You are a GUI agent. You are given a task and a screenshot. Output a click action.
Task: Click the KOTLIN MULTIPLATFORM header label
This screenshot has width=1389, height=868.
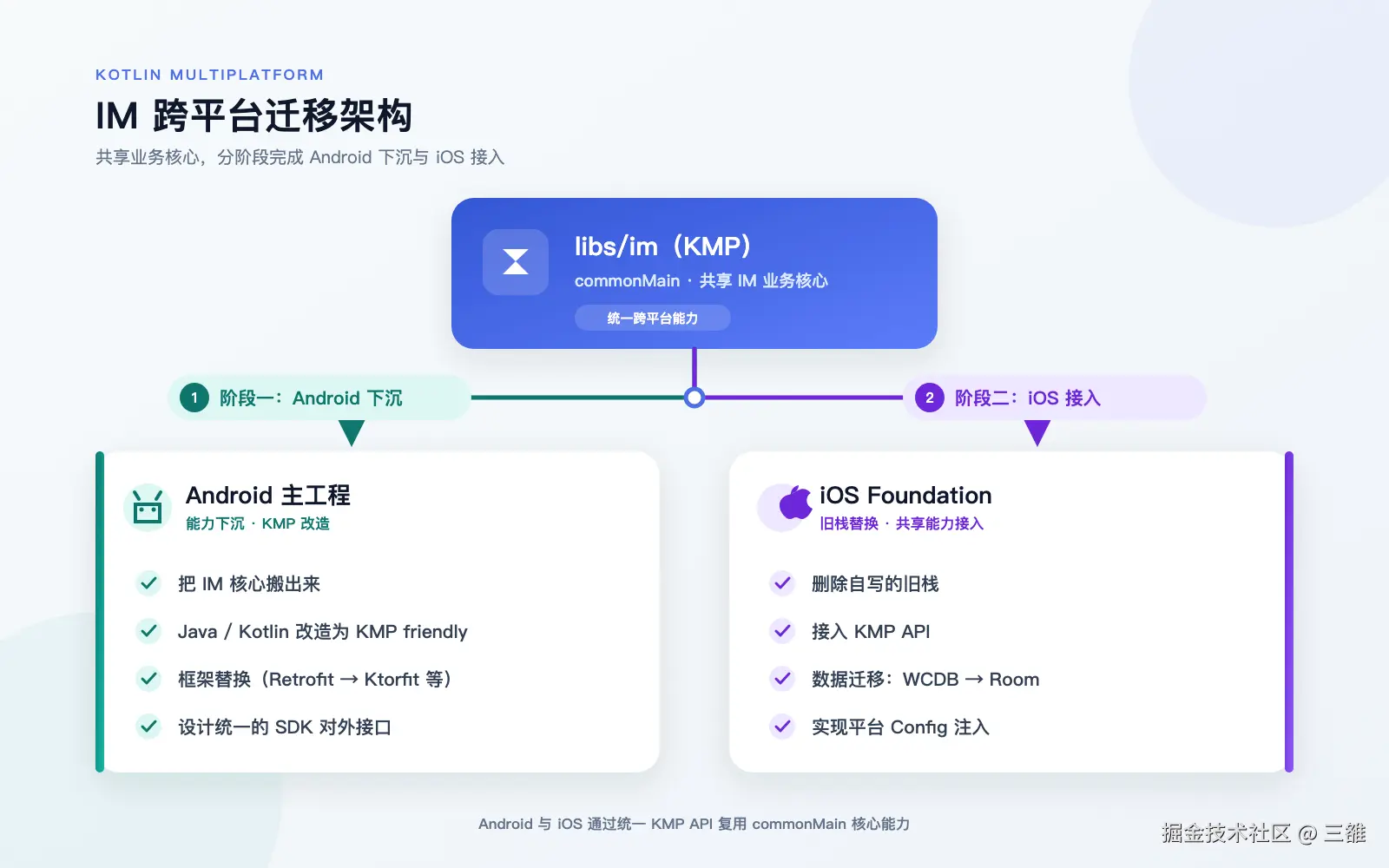(209, 75)
